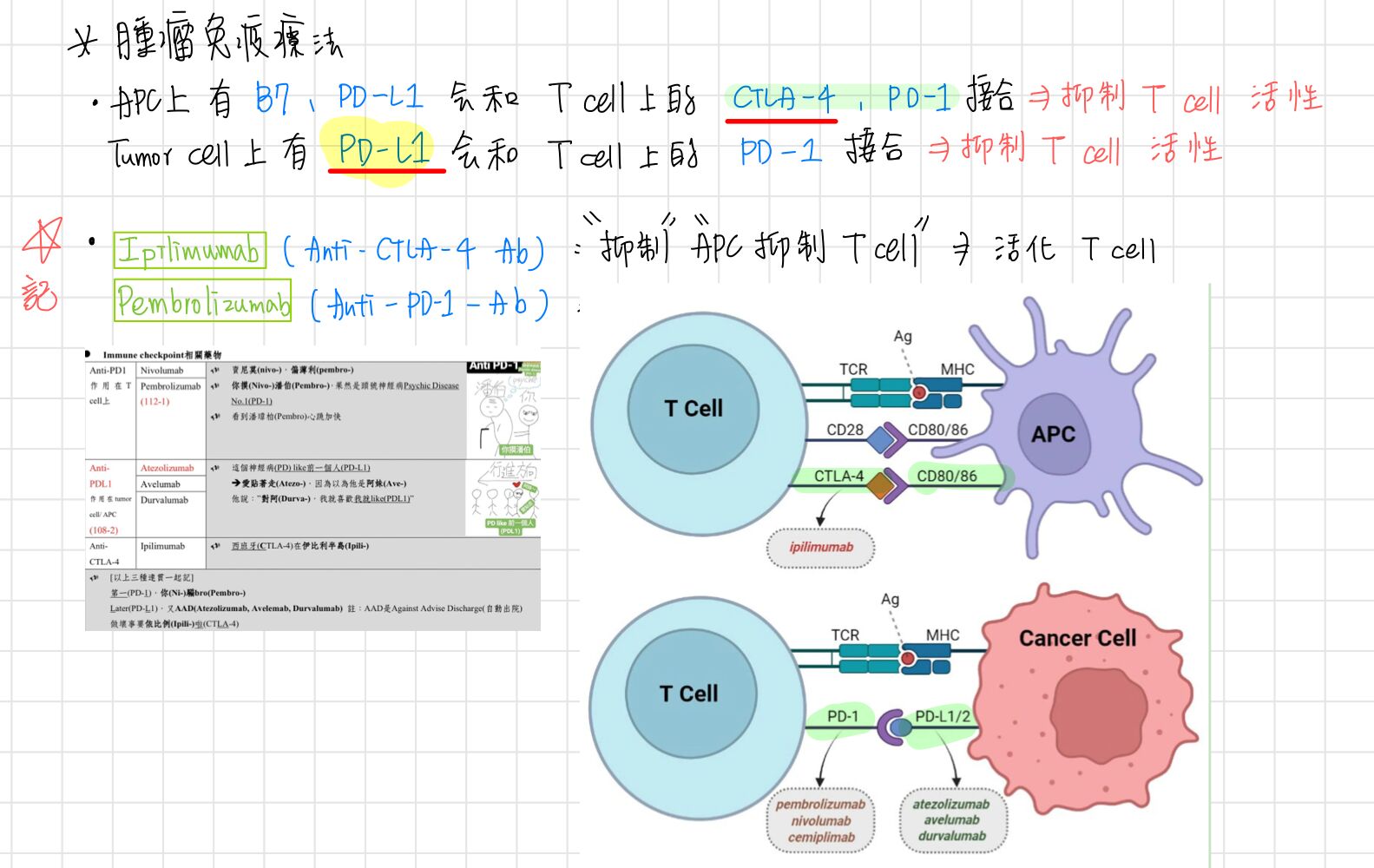
Task: Open the Immune checkpoint drug table image
Action: click(x=312, y=490)
